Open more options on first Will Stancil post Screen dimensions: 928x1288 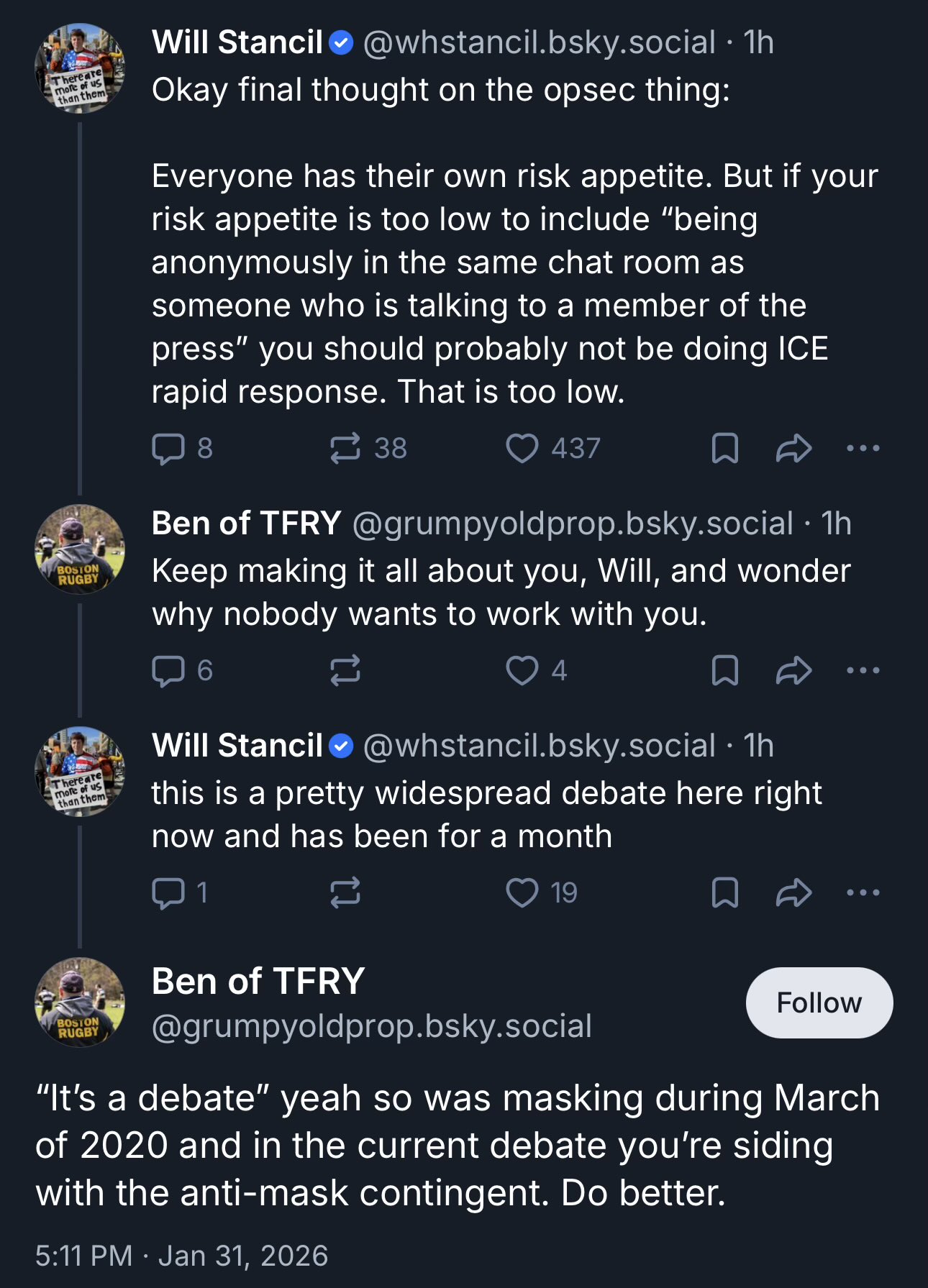(x=863, y=448)
